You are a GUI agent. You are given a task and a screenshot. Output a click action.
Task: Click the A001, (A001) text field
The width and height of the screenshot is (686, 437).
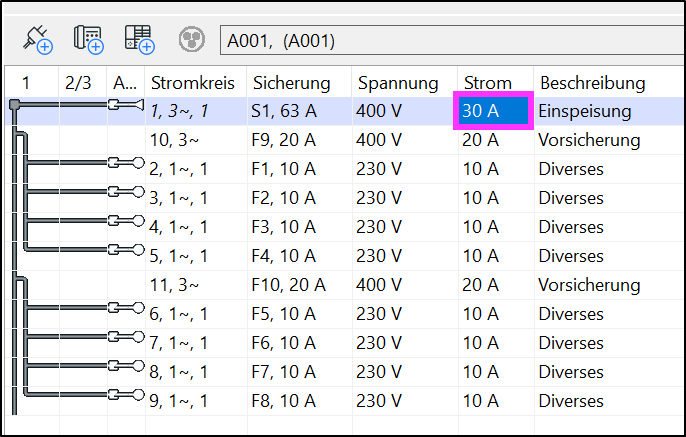(452, 41)
